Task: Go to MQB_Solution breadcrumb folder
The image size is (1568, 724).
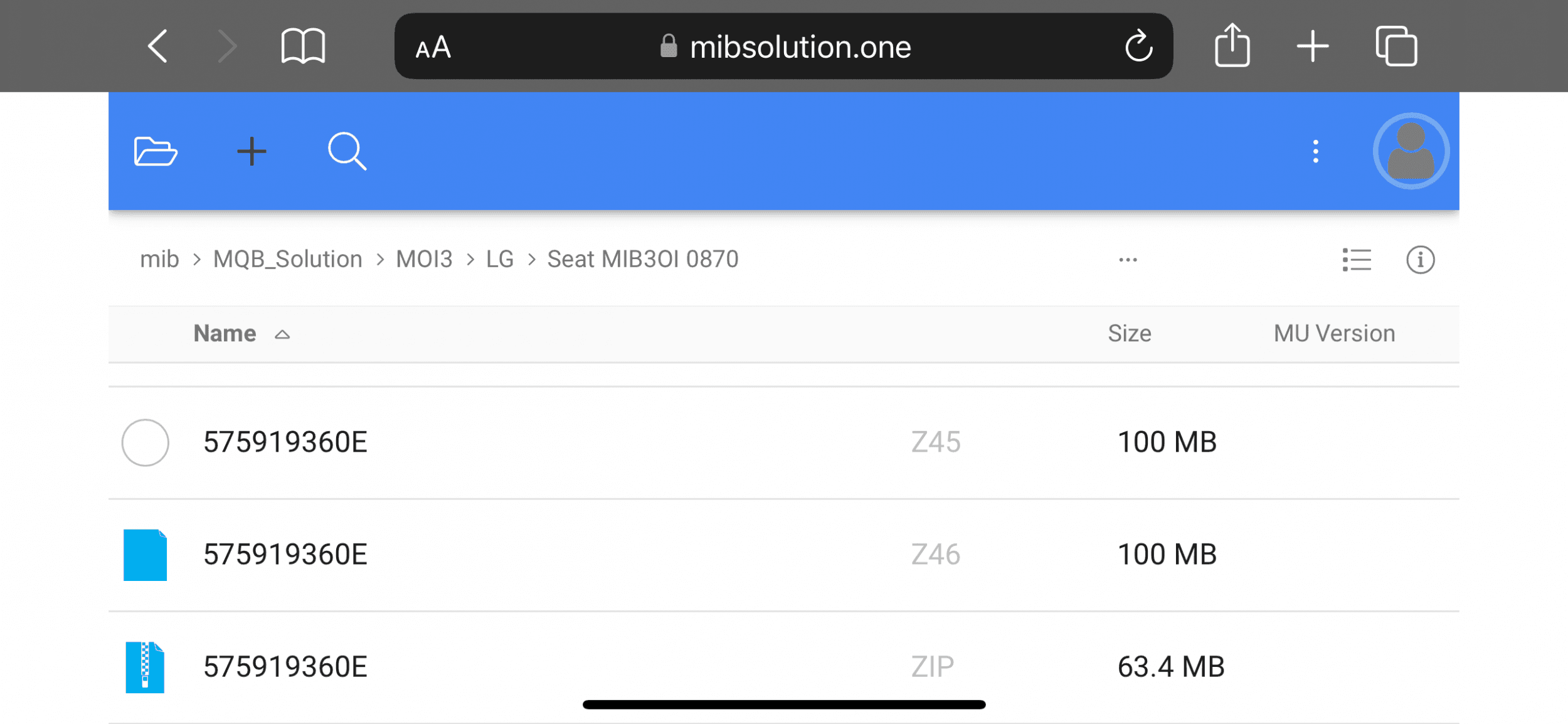Action: pos(287,259)
